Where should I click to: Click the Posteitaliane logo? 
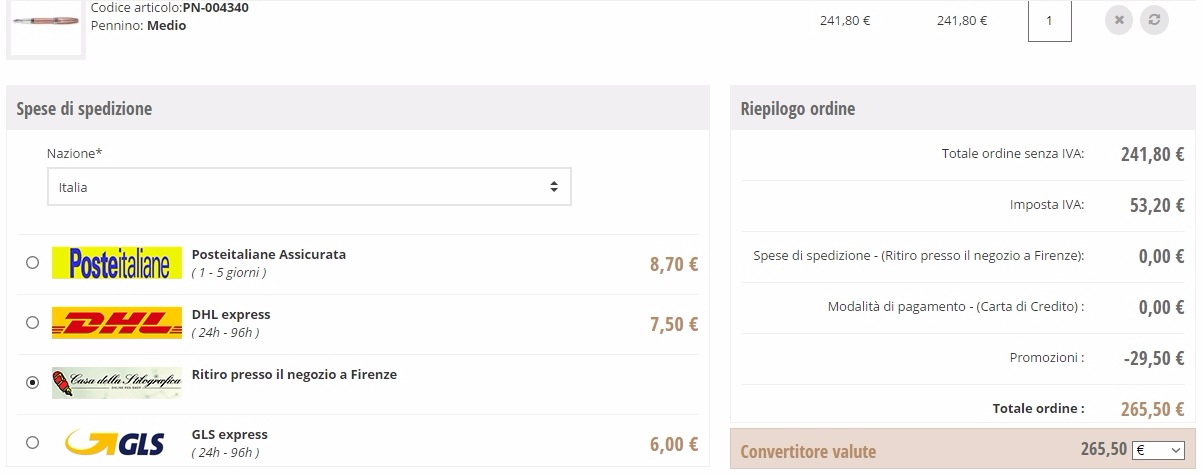(x=117, y=263)
